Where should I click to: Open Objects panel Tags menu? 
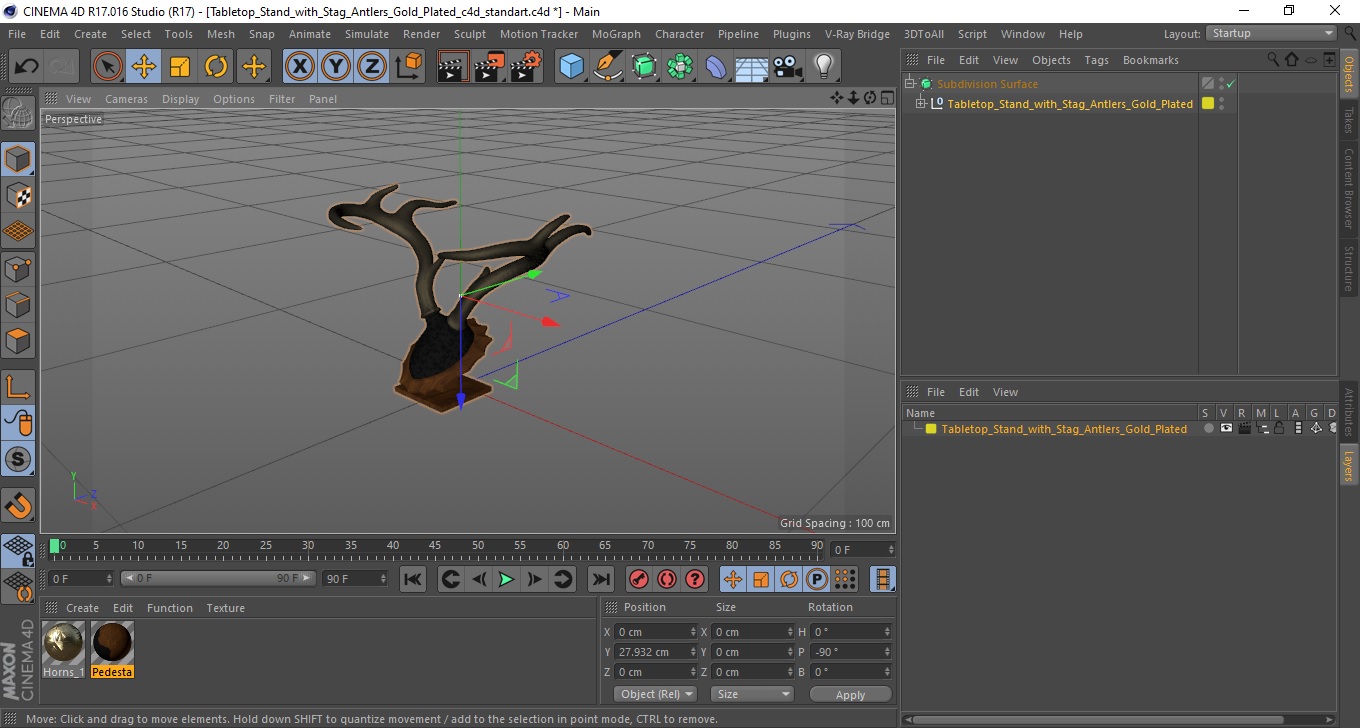pos(1097,60)
